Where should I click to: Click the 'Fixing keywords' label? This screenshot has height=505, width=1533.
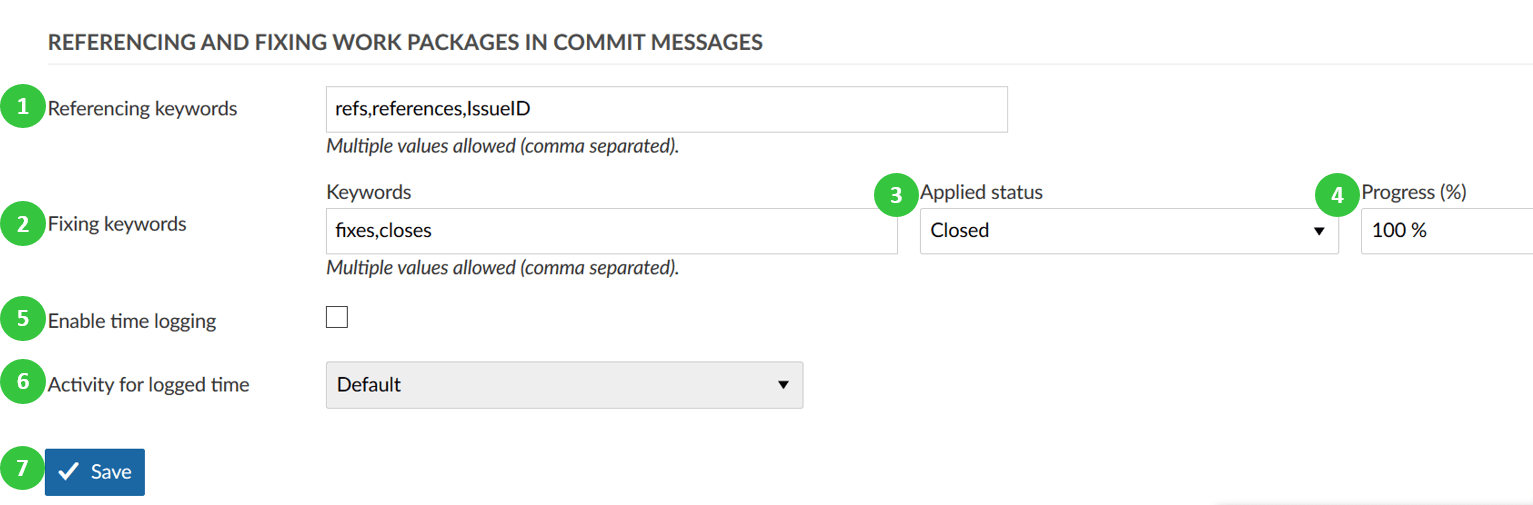coord(117,224)
